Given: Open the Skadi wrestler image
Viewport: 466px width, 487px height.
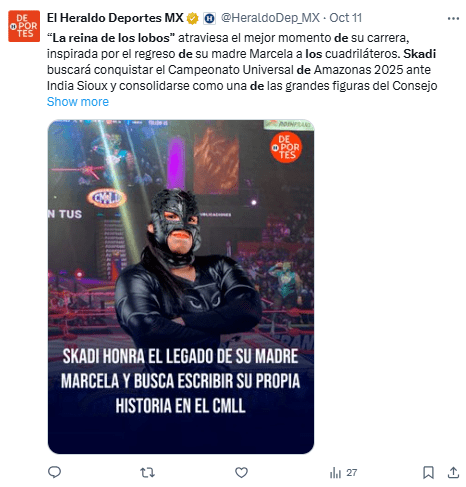Looking at the screenshot, I should 181,287.
